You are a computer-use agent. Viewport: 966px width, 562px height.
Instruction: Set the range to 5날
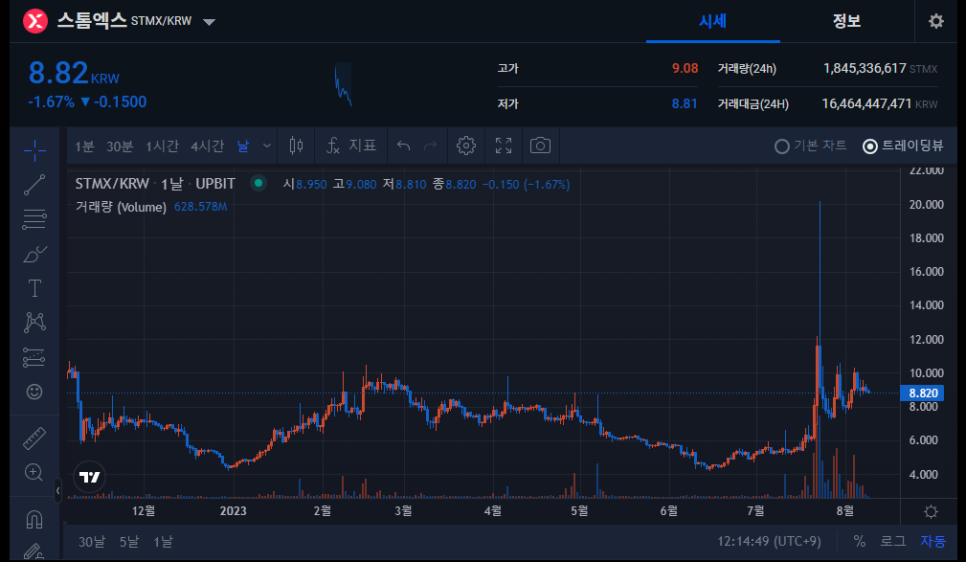pos(129,542)
